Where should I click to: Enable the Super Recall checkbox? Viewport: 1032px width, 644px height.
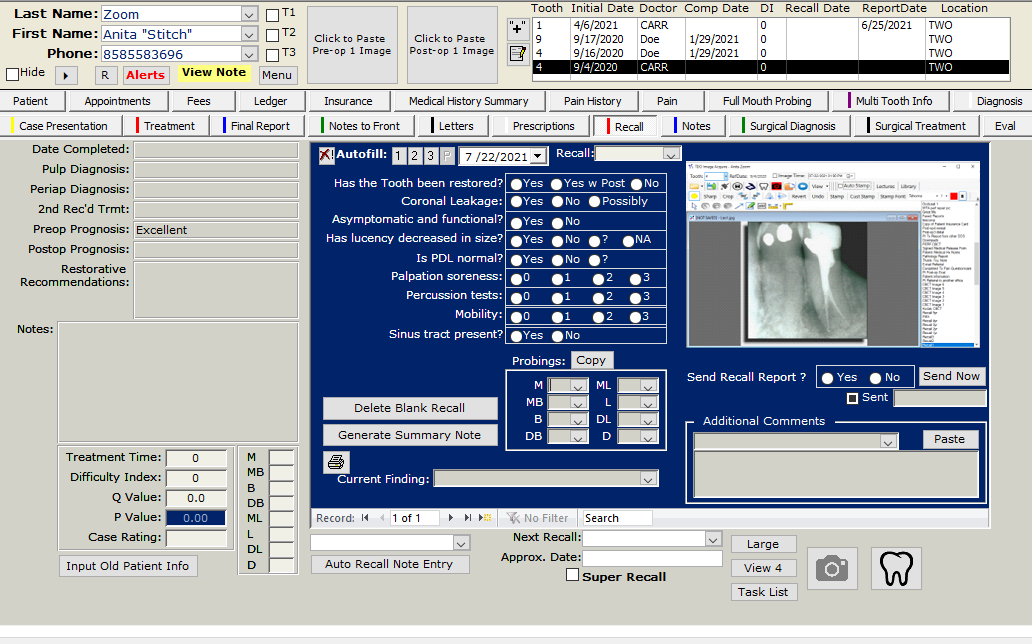[x=572, y=576]
